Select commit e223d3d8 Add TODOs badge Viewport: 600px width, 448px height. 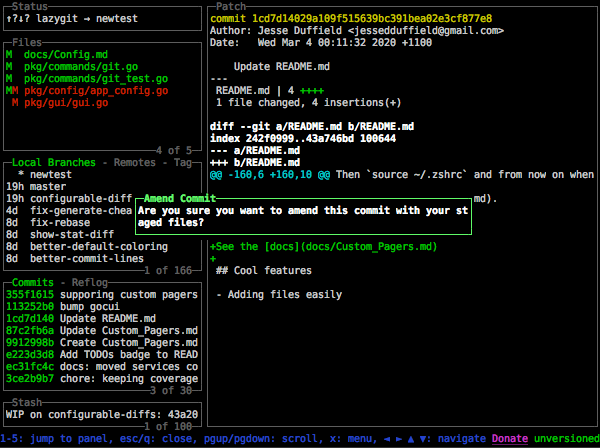point(102,354)
